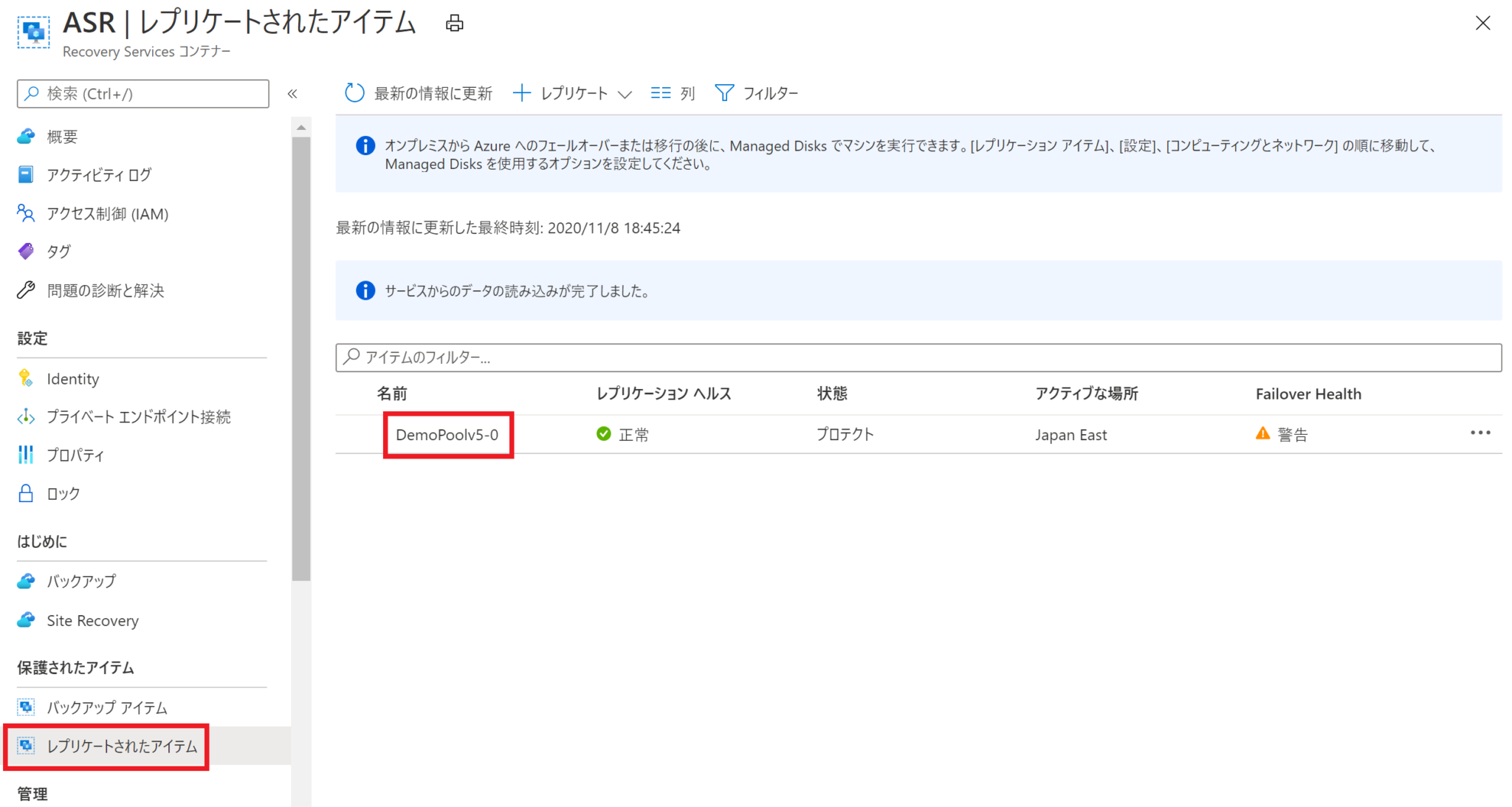Click the アイテムのフィルター input field
This screenshot has height=807, width=1512.
tap(918, 357)
